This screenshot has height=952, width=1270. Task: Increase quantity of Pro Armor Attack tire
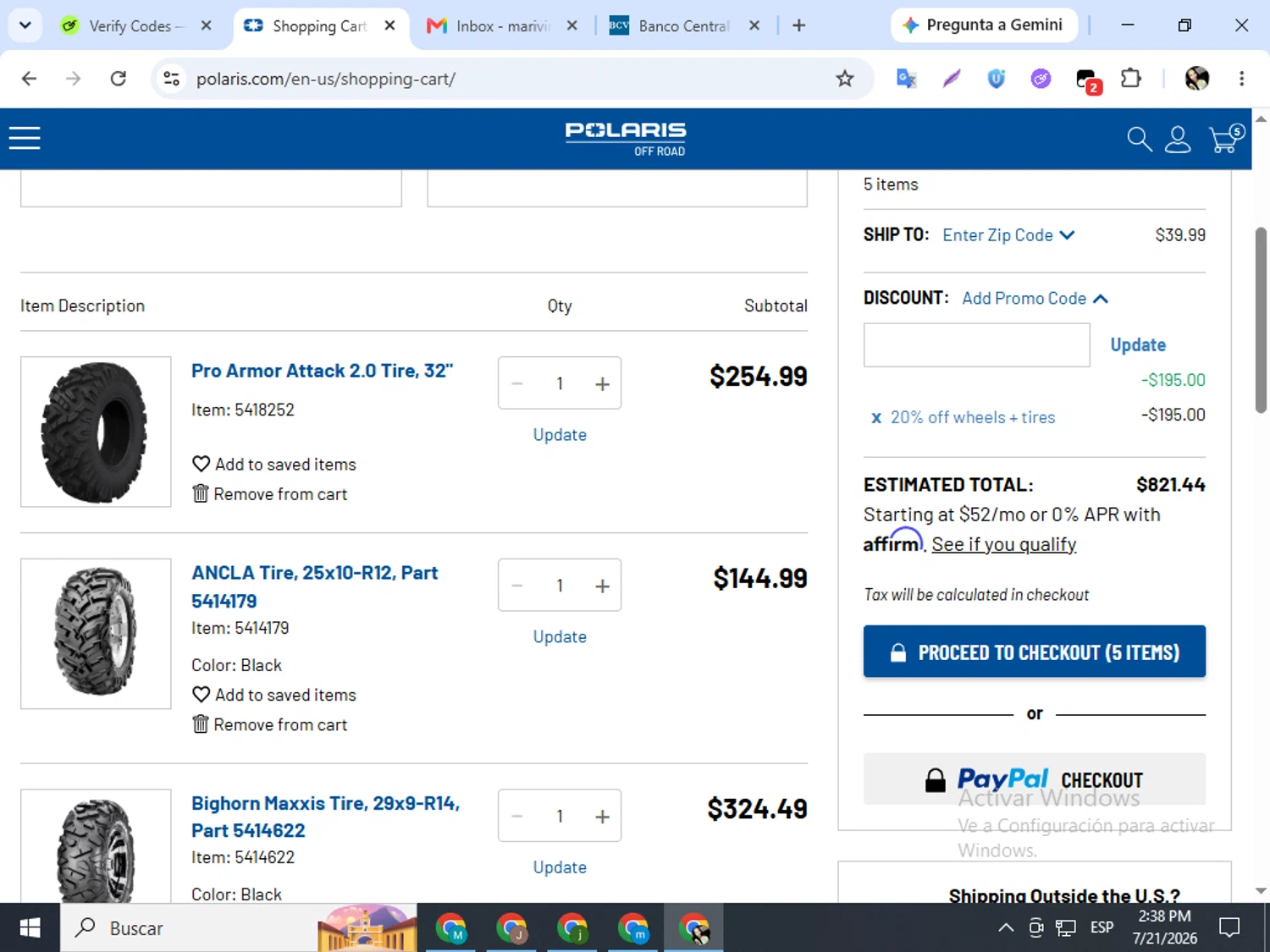602,384
